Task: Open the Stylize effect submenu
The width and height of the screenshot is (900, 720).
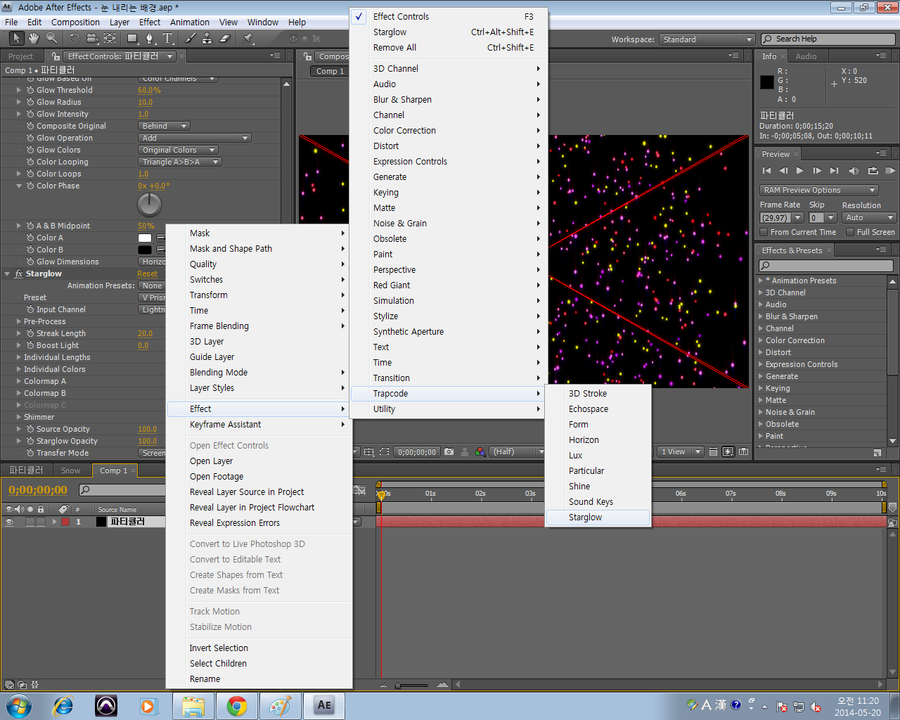Action: click(449, 316)
